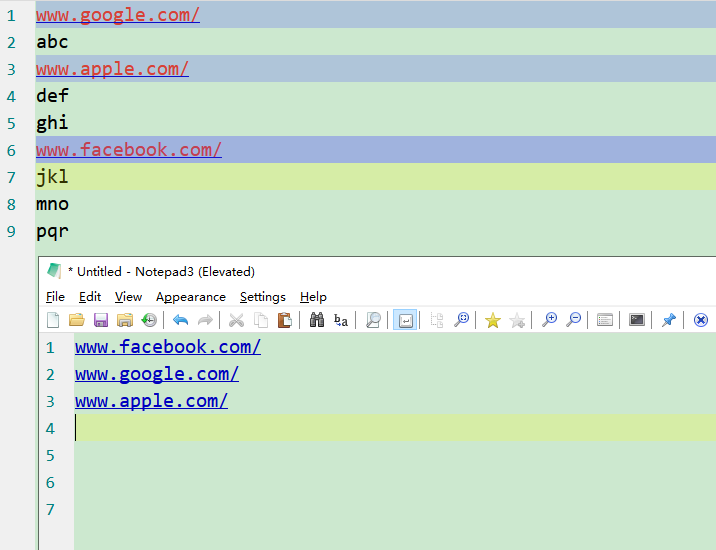Viewport: 716px width, 550px height.
Task: Click the Copy icon in the toolbar
Action: 261,320
